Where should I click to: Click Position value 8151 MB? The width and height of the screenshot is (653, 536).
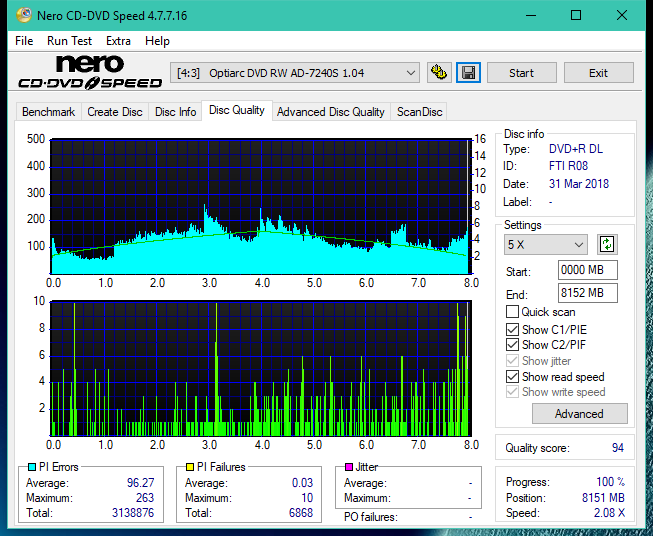pyautogui.click(x=603, y=498)
